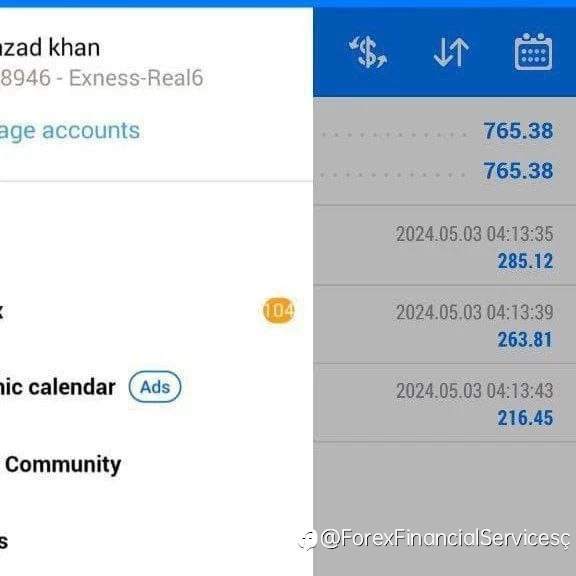Open the history entry timestamped 04:13:39
576x576 pixels.
444,325
